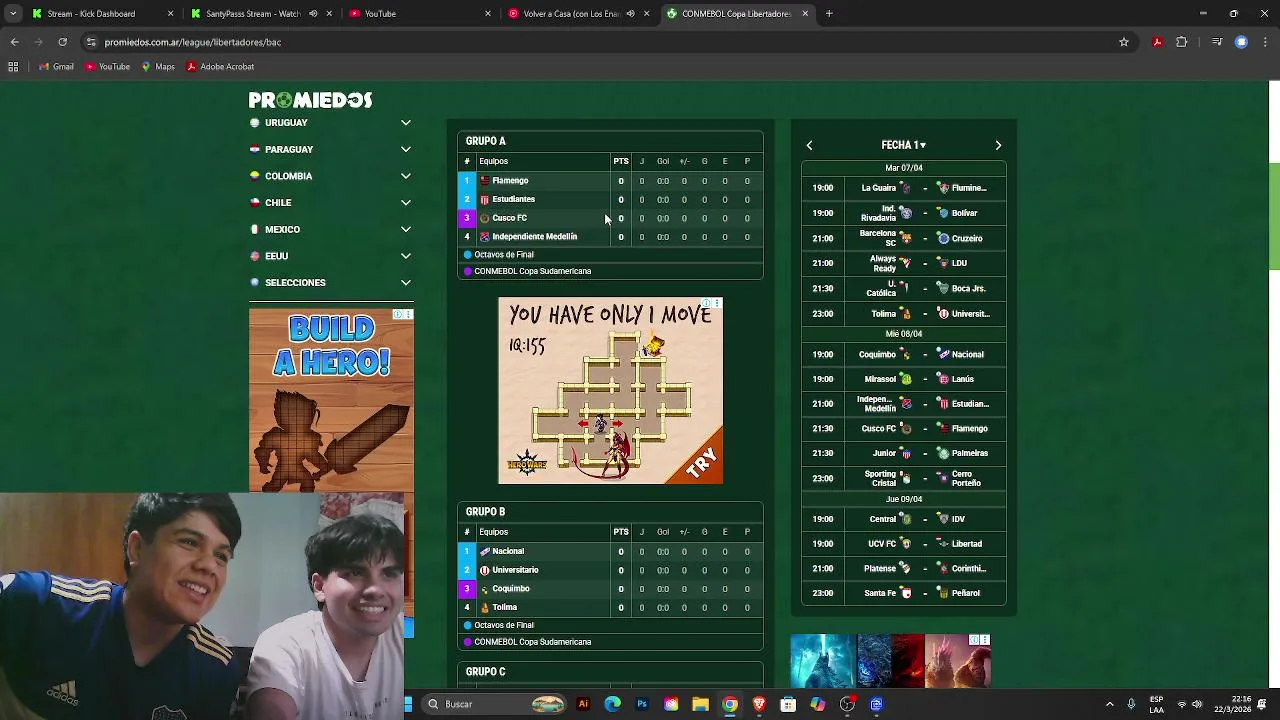Mute the Volver a Casa tab audio
This screenshot has height=720, width=1280.
click(x=630, y=14)
